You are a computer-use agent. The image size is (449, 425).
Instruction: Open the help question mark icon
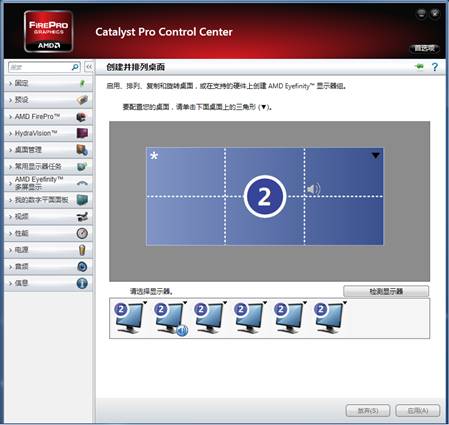click(x=435, y=67)
